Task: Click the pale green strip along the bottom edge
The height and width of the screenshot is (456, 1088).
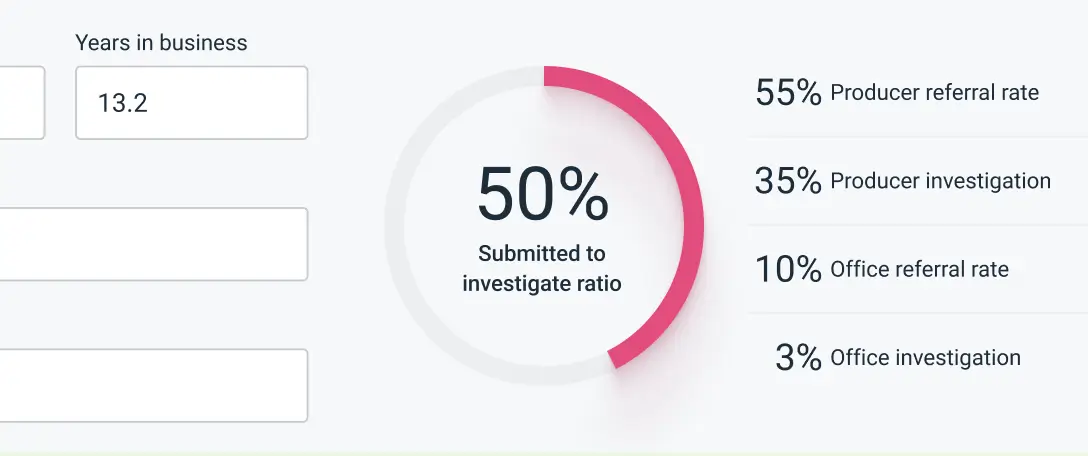Action: [x=544, y=453]
